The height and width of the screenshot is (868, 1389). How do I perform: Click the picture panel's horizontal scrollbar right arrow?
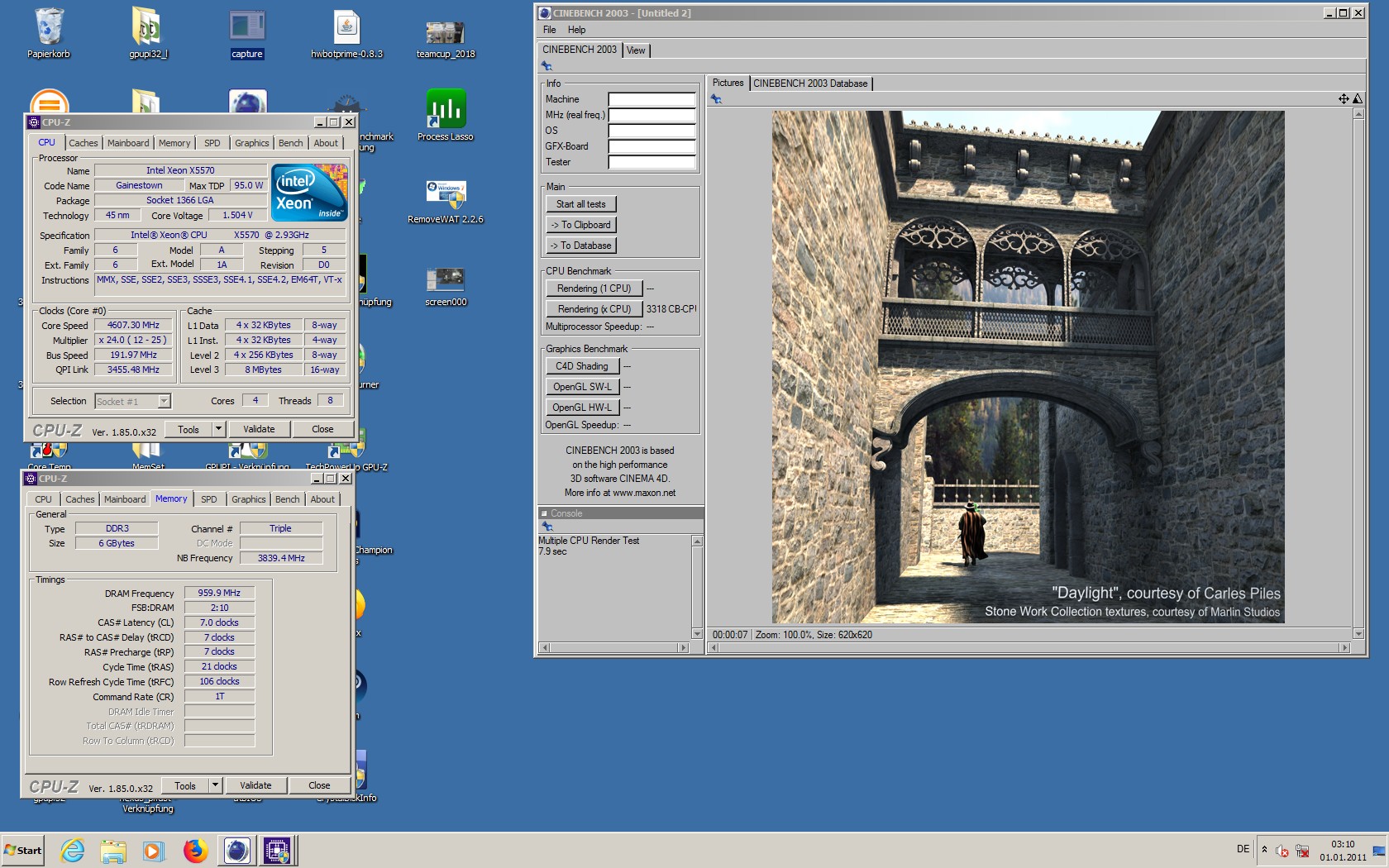(x=1344, y=647)
